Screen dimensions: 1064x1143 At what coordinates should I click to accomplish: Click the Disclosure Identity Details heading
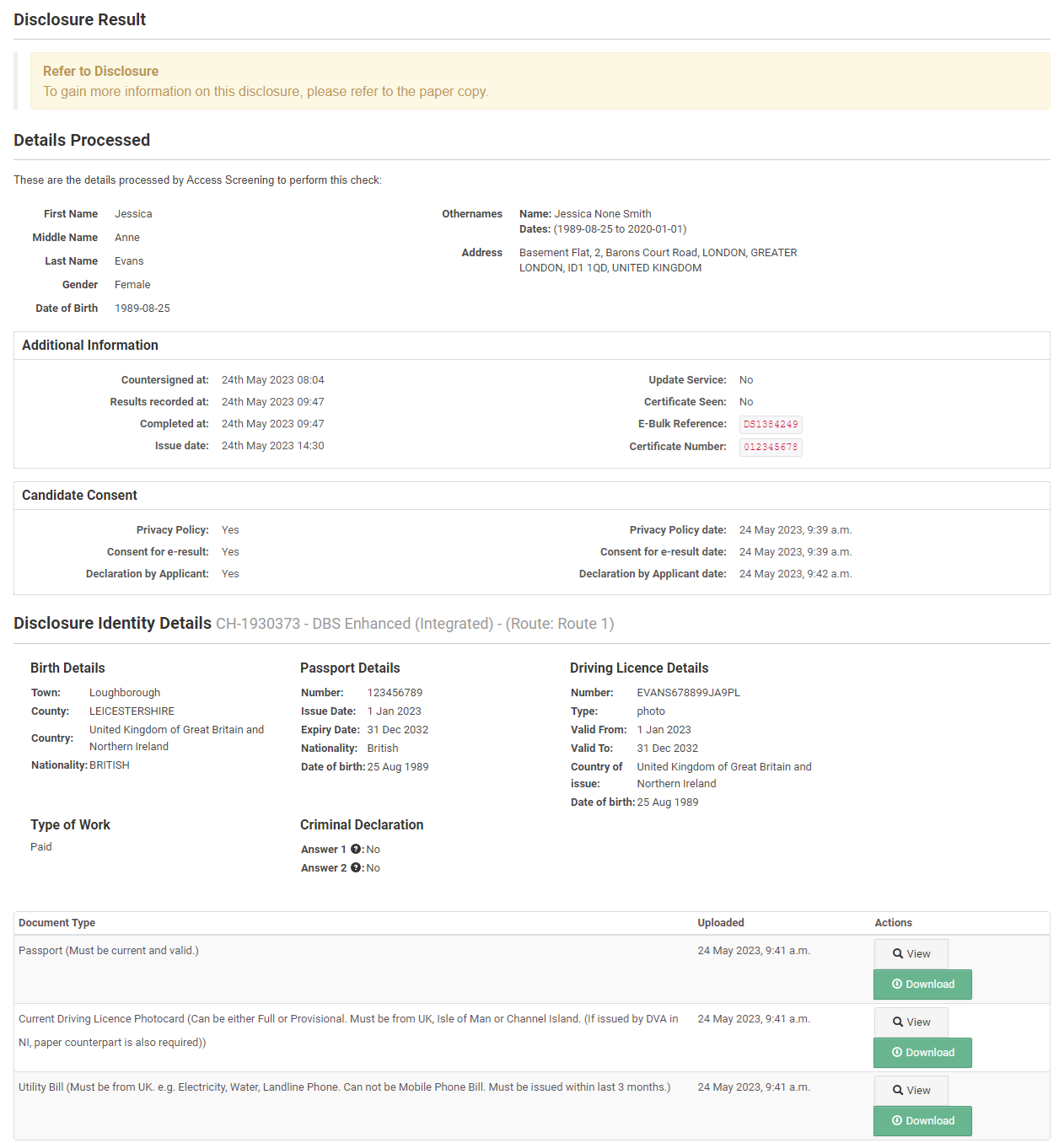coord(113,624)
